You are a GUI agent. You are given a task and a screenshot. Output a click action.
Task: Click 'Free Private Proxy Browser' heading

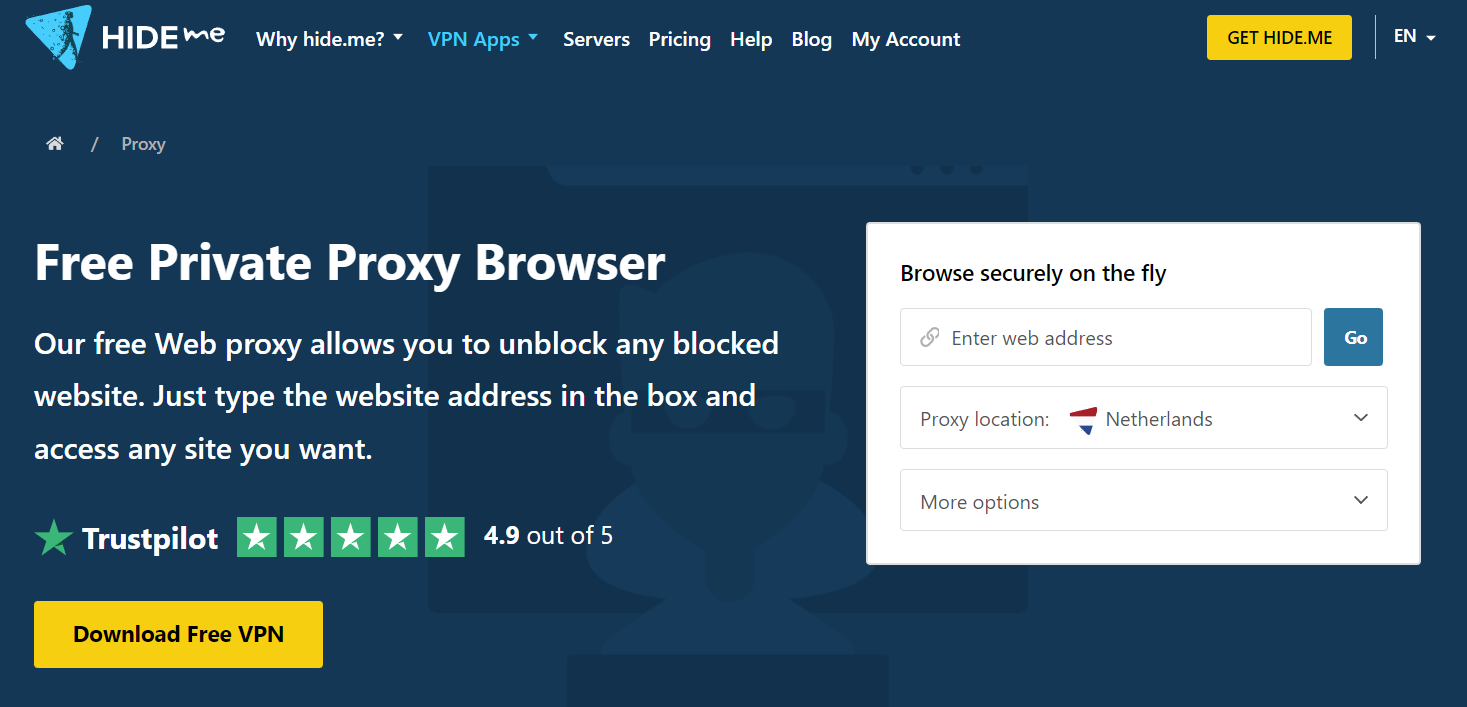350,263
